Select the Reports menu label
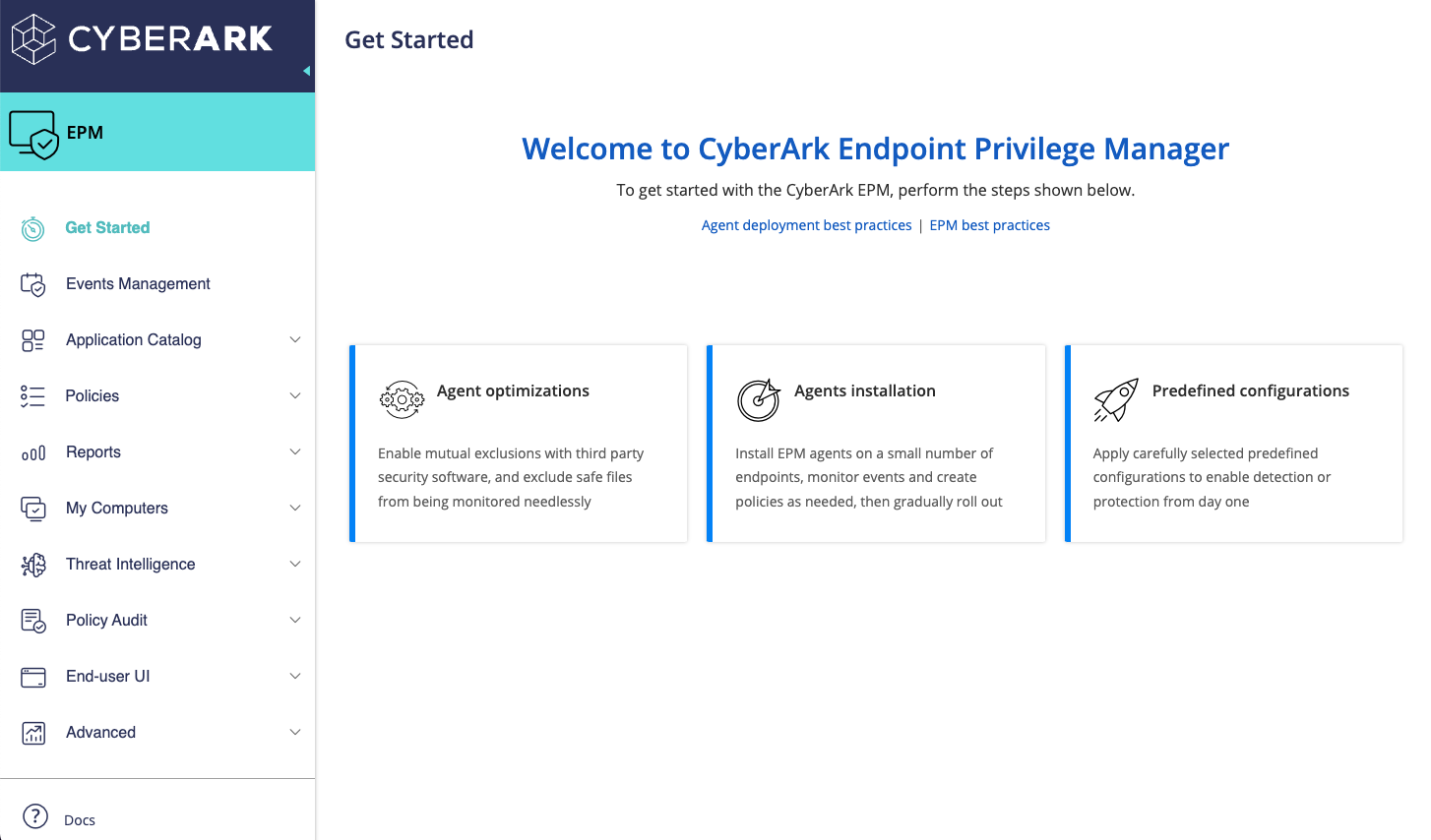This screenshot has width=1431, height=840. [93, 451]
